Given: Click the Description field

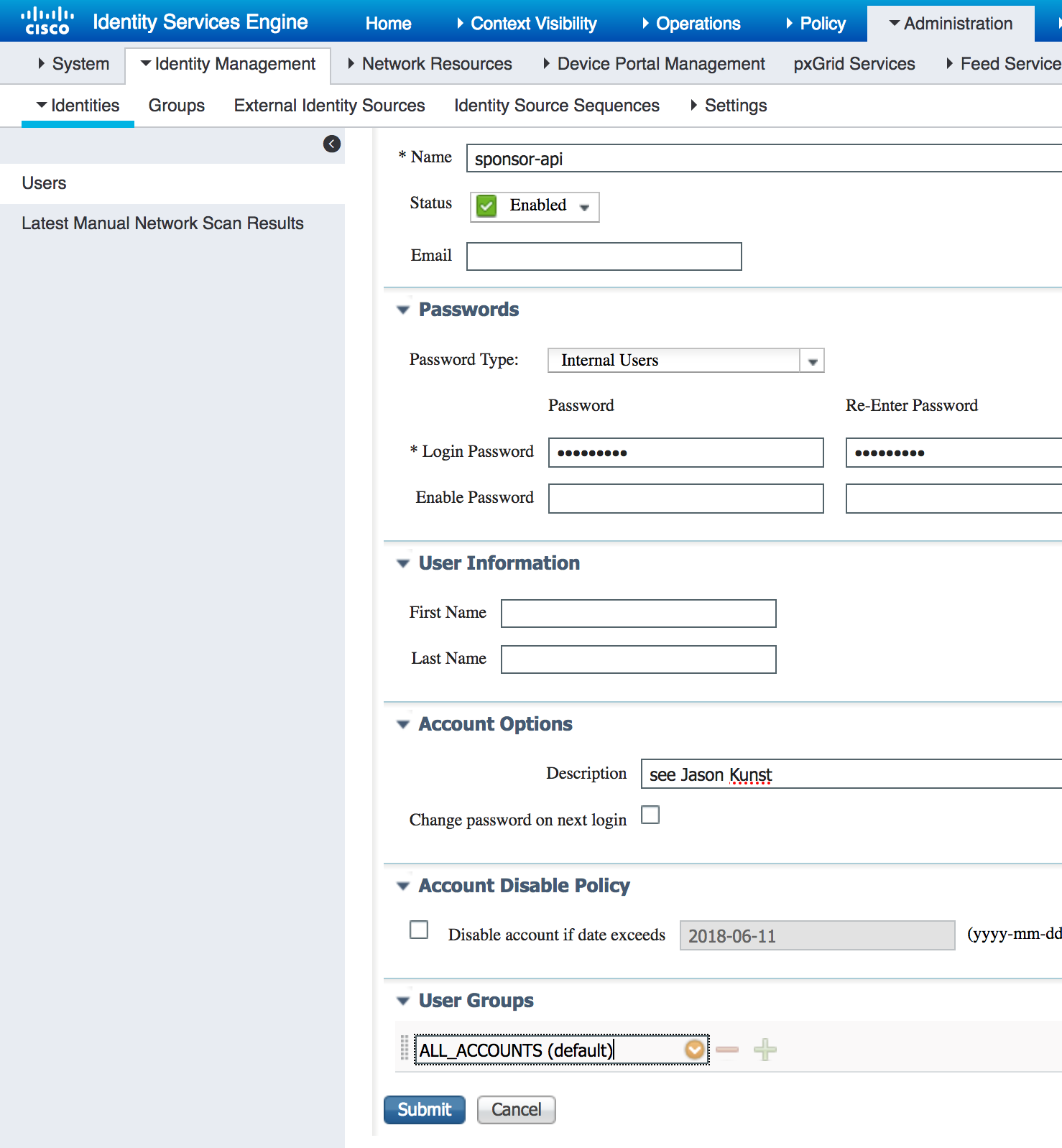Looking at the screenshot, I should pyautogui.click(x=851, y=774).
